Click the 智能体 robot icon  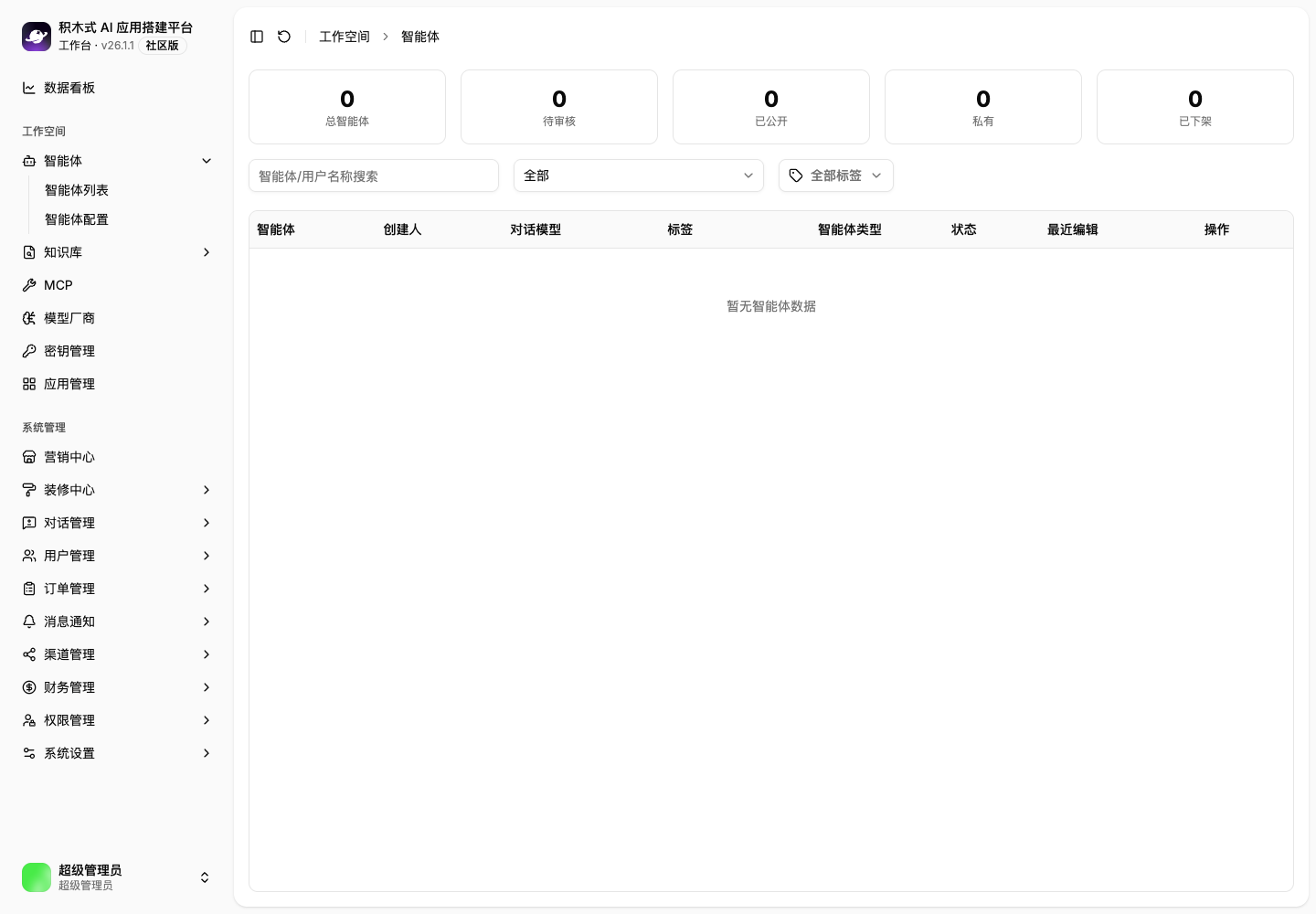29,161
